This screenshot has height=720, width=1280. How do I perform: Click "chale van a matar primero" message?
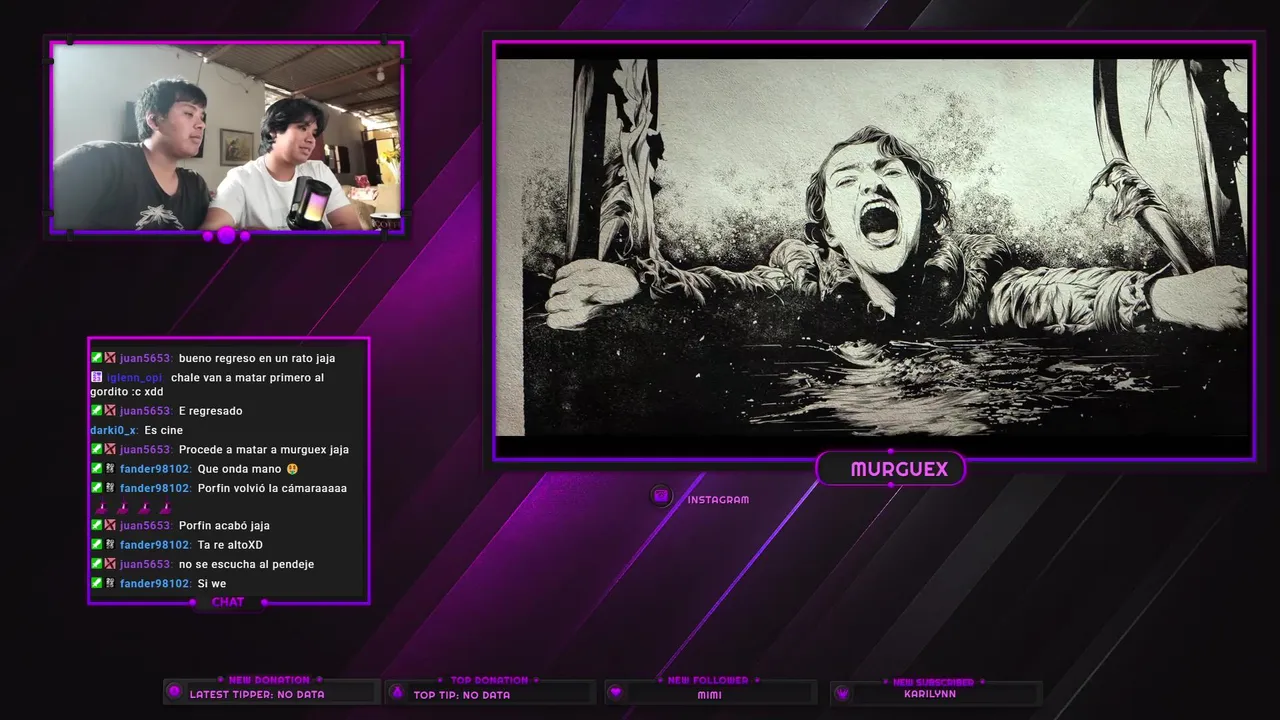207,385
